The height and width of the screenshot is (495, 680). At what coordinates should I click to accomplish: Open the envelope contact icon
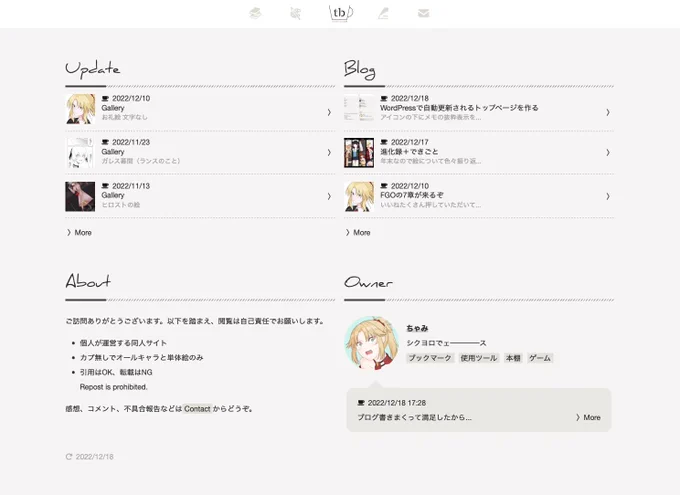[x=423, y=13]
